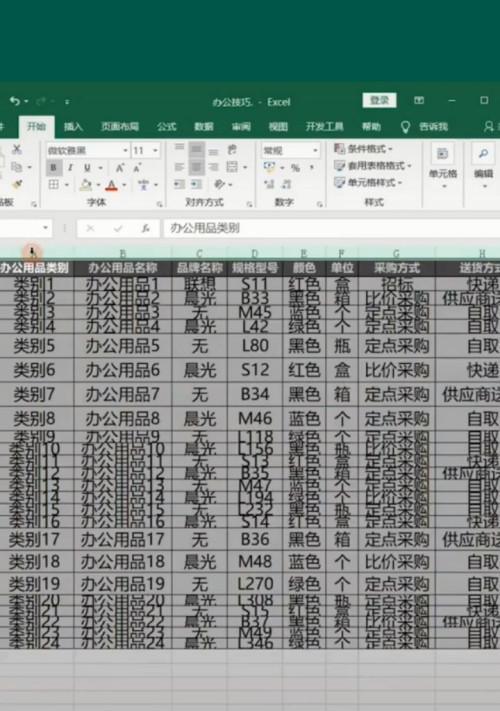The height and width of the screenshot is (711, 500).
Task: Apply the Fill Color paint bucket
Action: point(86,185)
